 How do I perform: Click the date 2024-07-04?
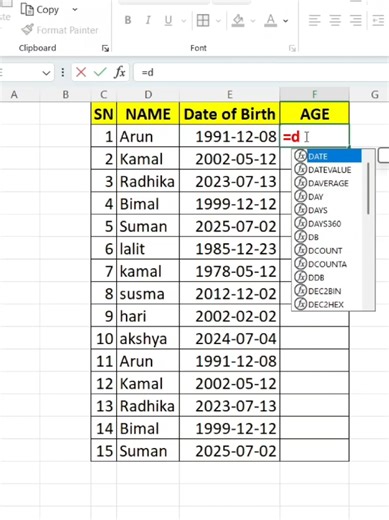tap(230, 339)
